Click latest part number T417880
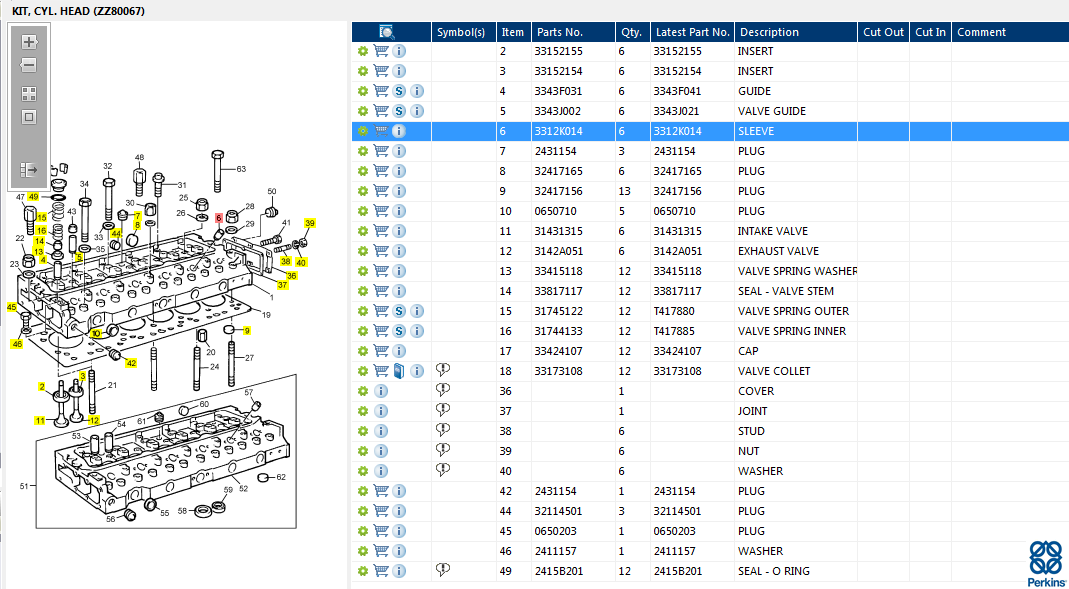 tap(674, 311)
